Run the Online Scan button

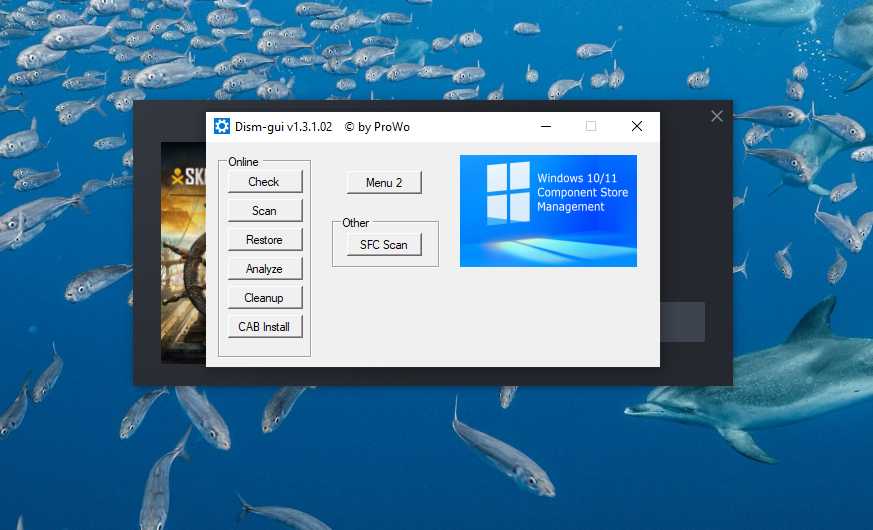[265, 211]
